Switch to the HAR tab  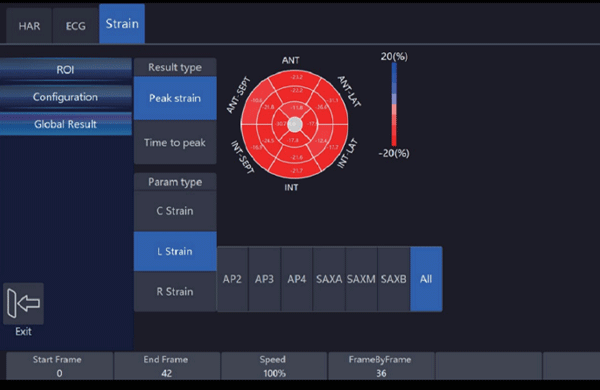[x=29, y=26]
